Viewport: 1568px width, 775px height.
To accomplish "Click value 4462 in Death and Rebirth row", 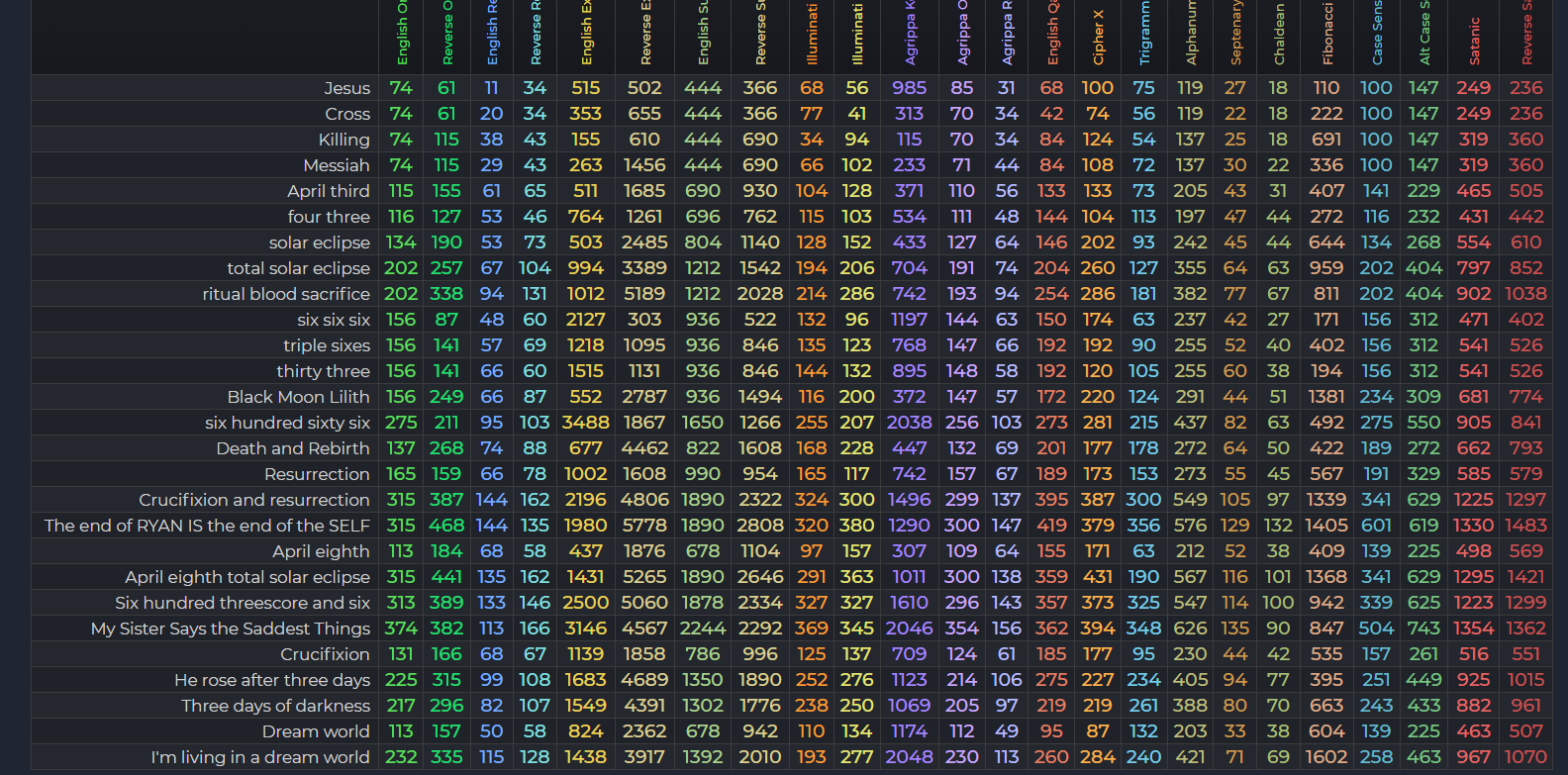I will [x=644, y=448].
